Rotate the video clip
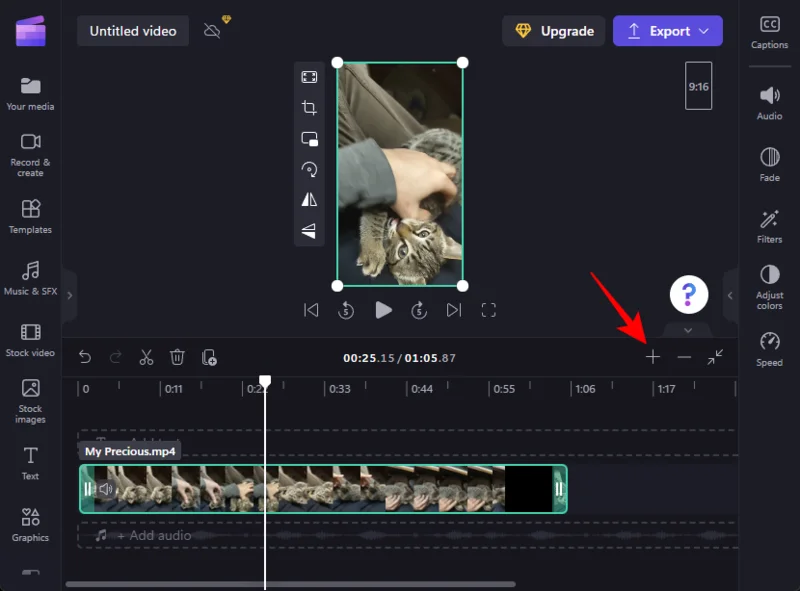Image resolution: width=800 pixels, height=591 pixels. [x=310, y=169]
